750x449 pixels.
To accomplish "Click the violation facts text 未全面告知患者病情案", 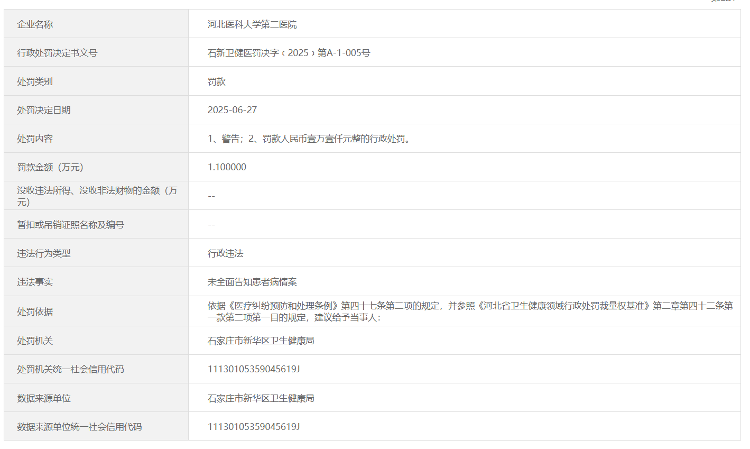I will (x=252, y=283).
